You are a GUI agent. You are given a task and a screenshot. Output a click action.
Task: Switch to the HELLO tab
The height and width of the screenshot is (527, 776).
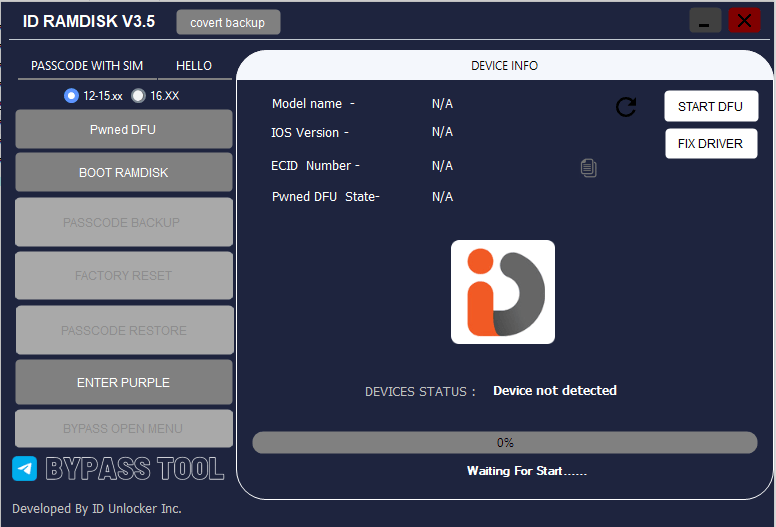[x=194, y=66]
